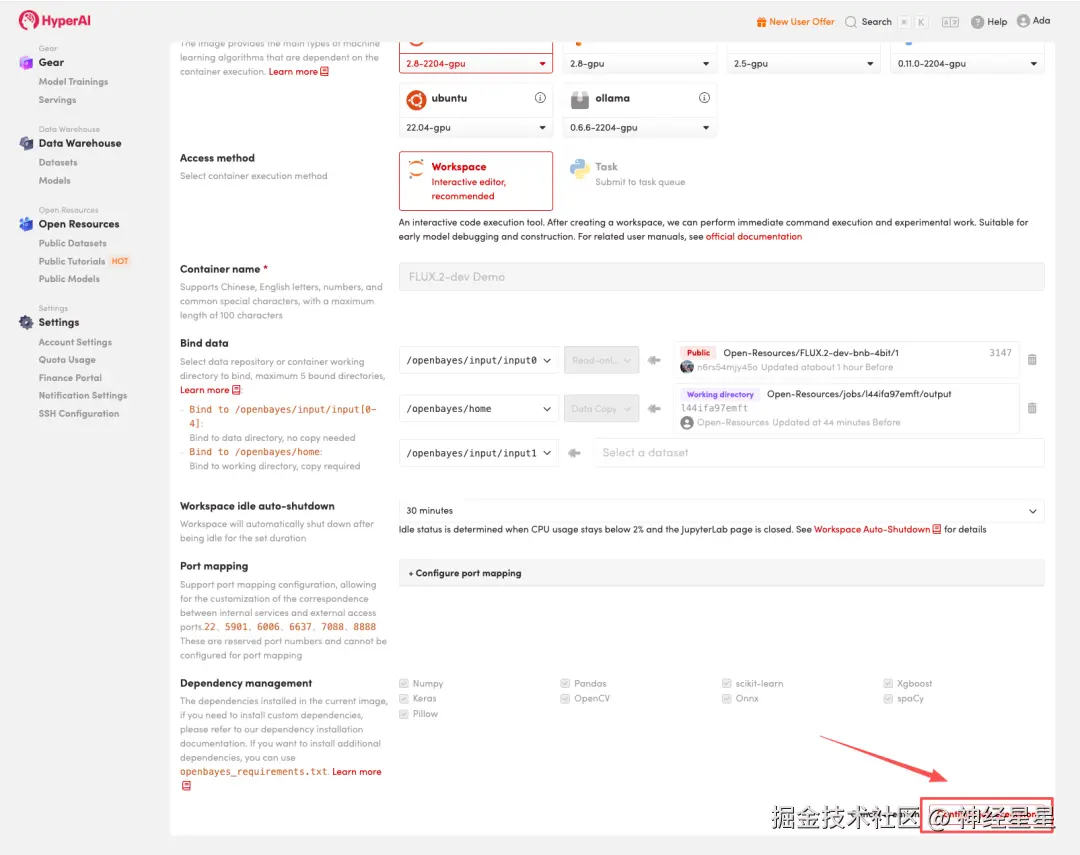The height and width of the screenshot is (855, 1080).
Task: Show info for the ubuntu image
Action: (x=540, y=98)
